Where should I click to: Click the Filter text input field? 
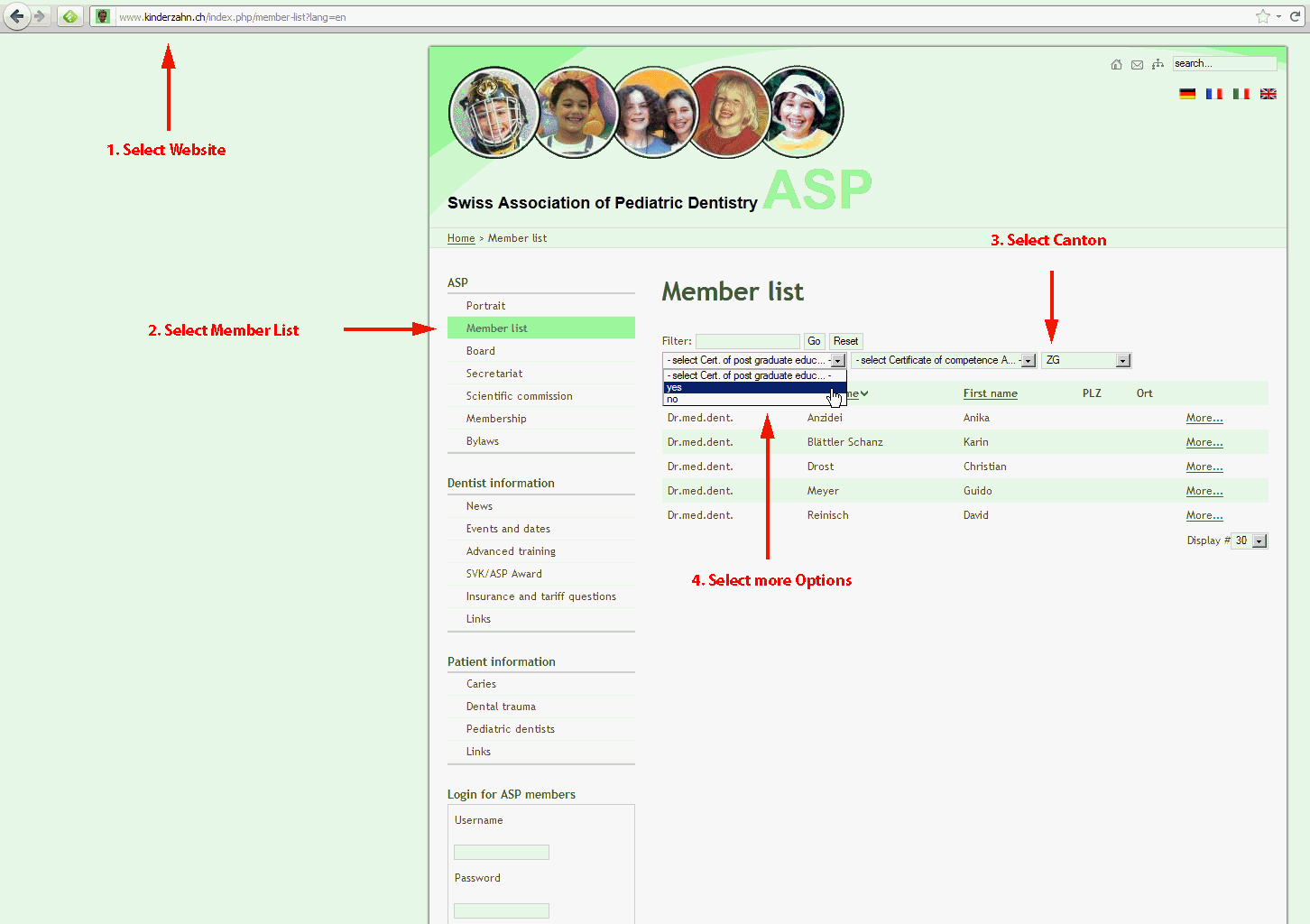pos(748,341)
